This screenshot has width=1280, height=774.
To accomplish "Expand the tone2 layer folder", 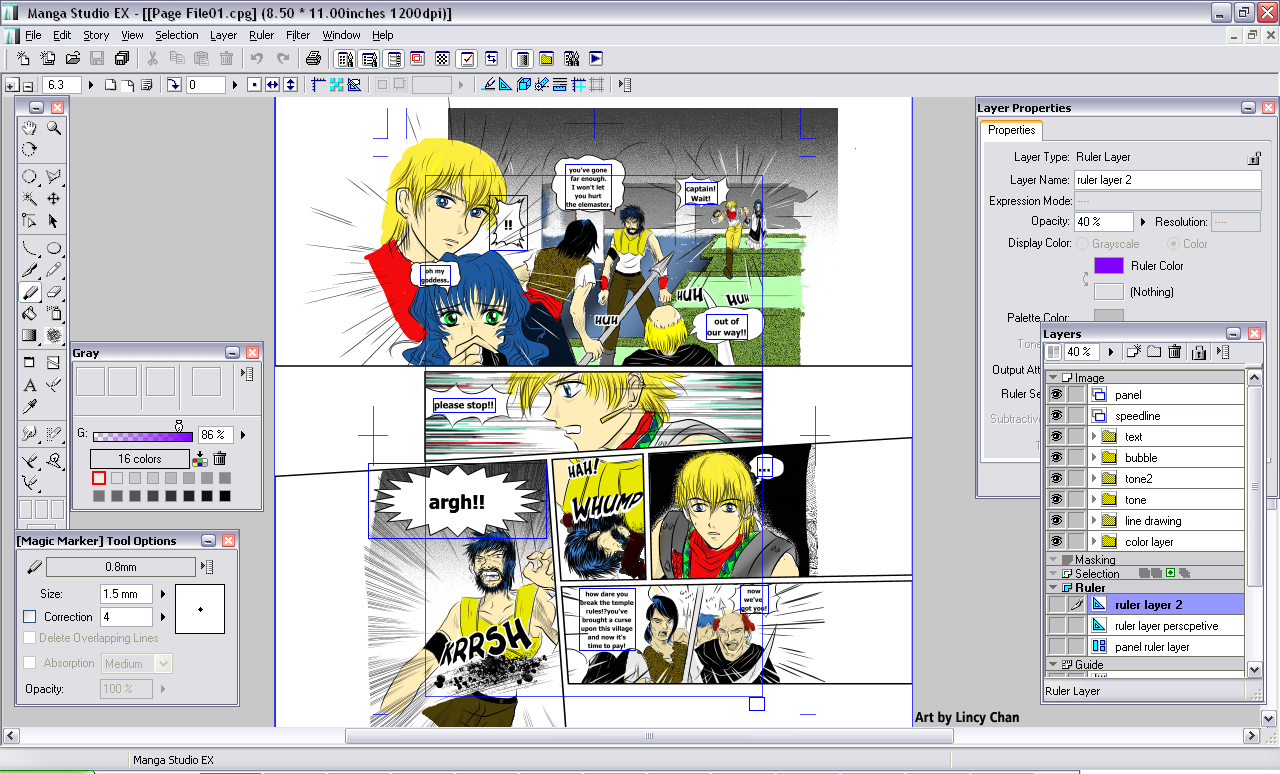I will (x=1094, y=478).
